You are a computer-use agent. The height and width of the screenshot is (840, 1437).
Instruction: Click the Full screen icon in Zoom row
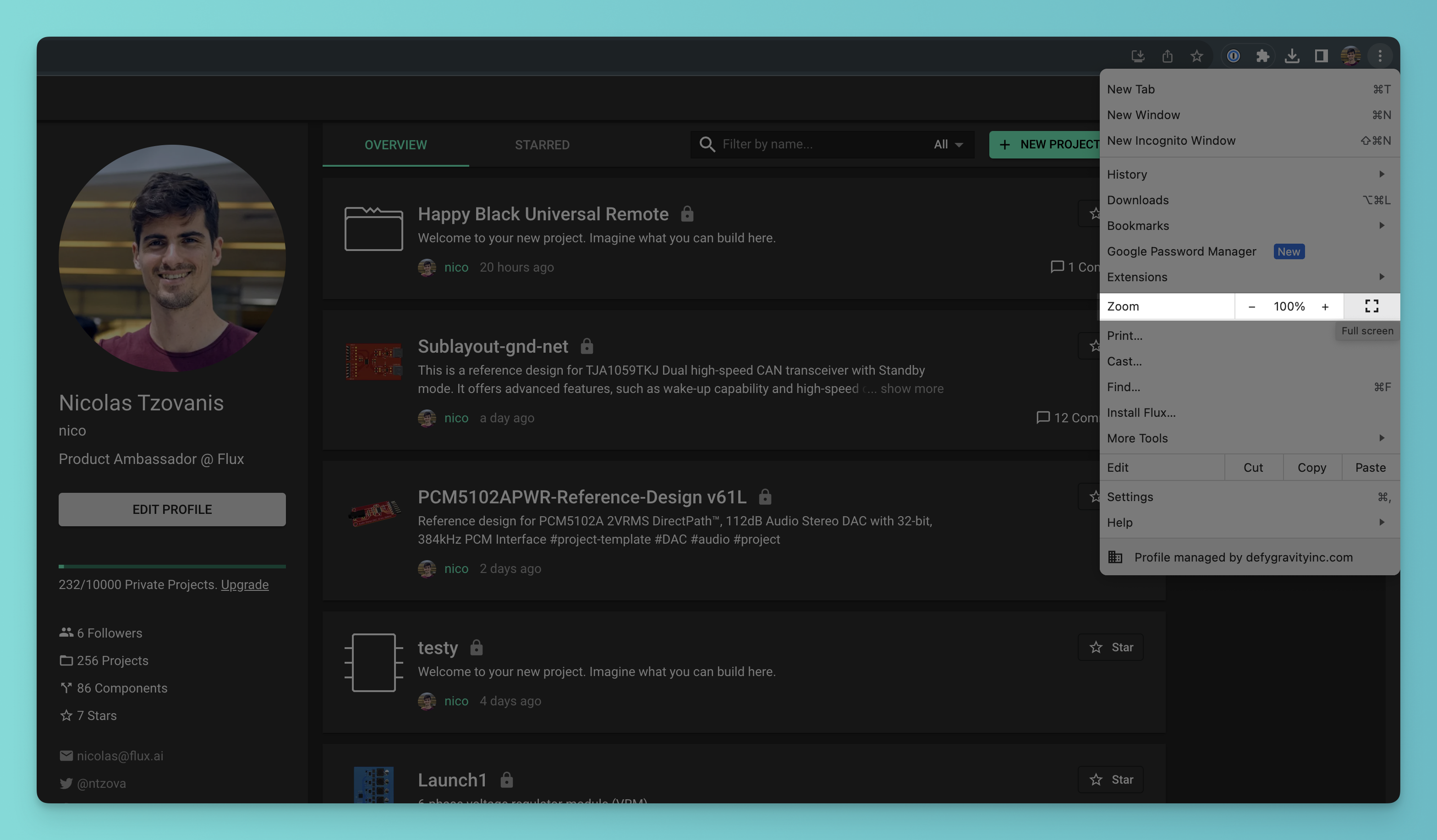[x=1372, y=306]
